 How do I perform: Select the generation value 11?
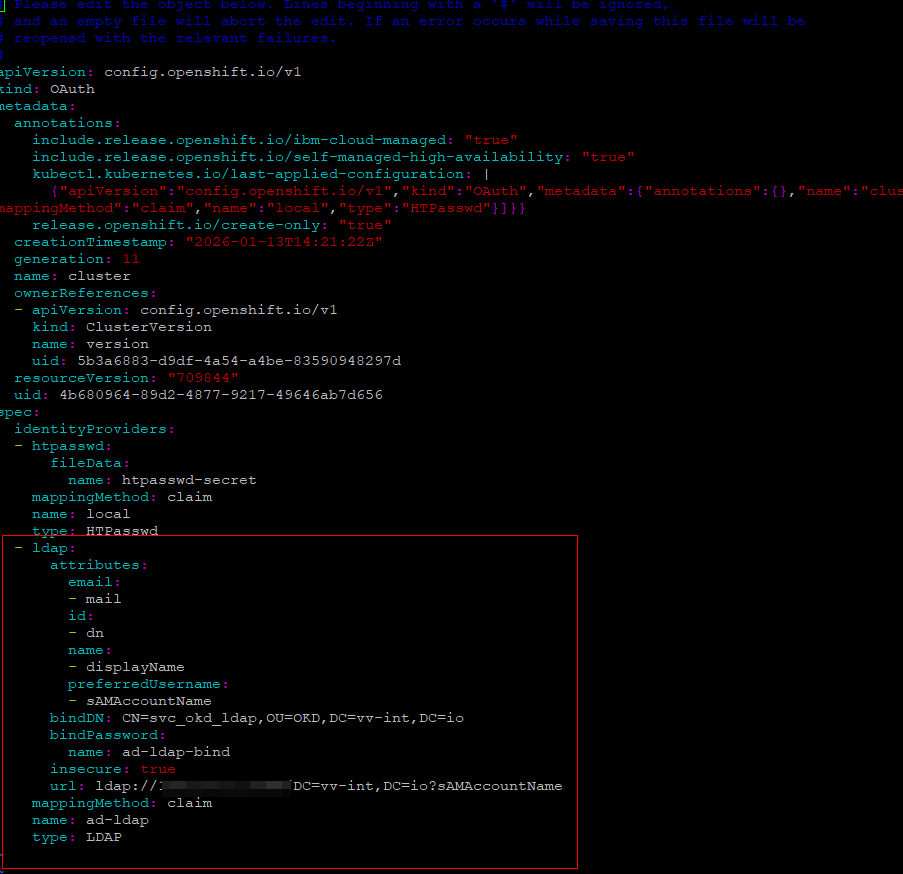pos(131,259)
